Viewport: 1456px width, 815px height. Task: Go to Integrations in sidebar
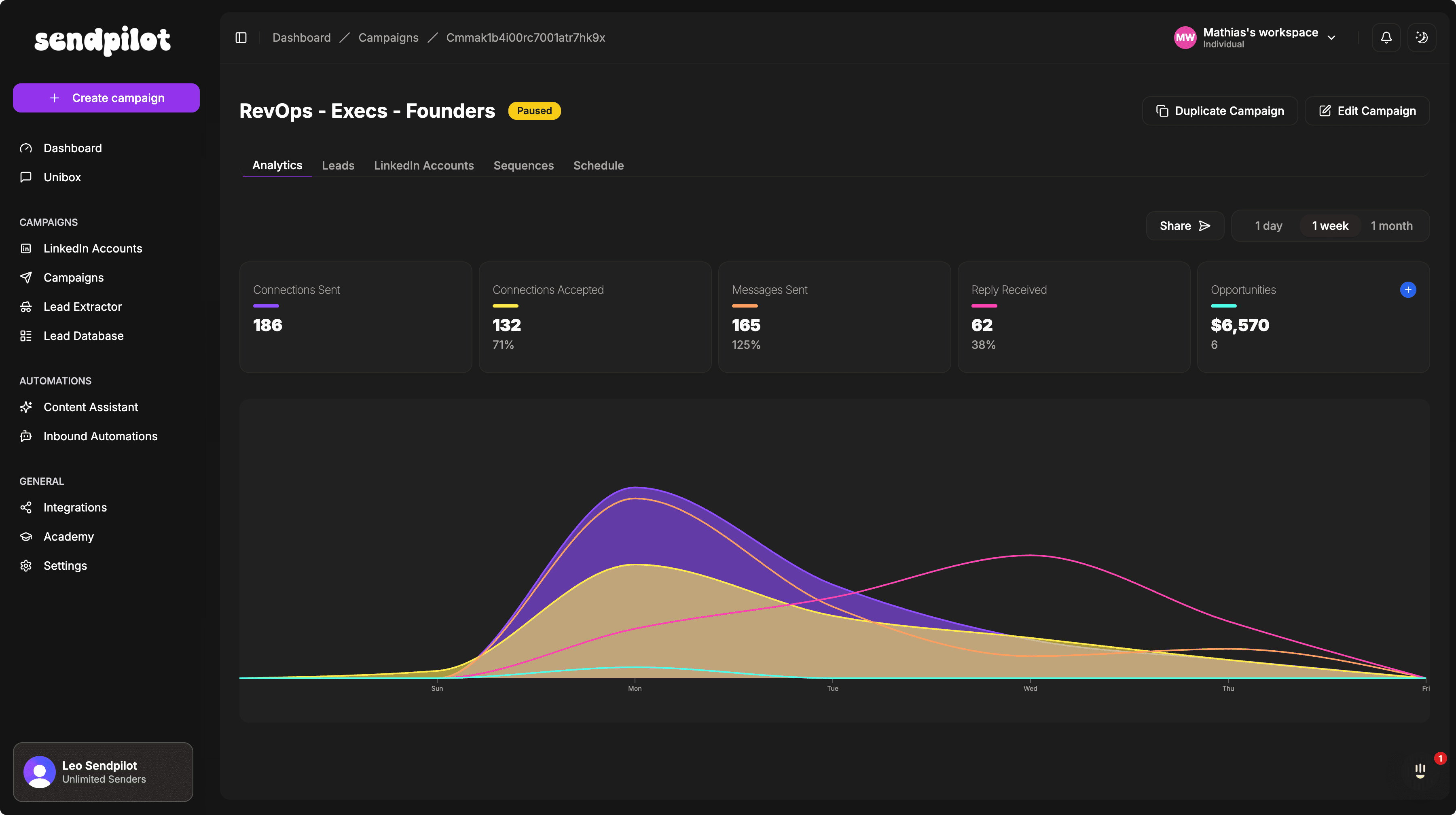[x=74, y=507]
